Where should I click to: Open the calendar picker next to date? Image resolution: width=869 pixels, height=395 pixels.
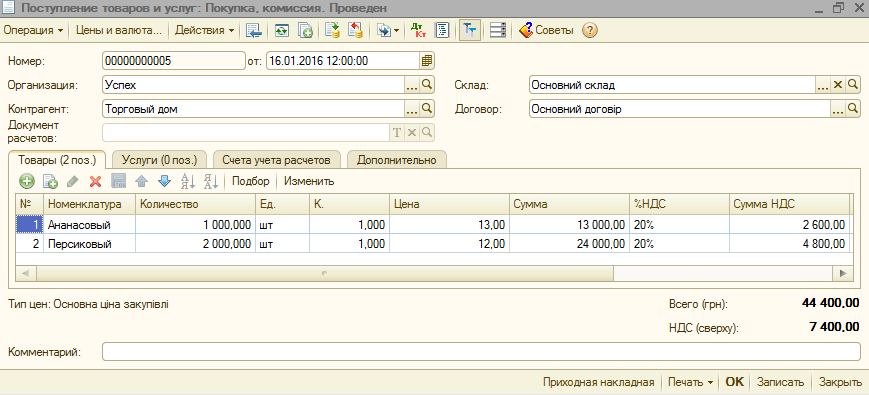pyautogui.click(x=427, y=60)
